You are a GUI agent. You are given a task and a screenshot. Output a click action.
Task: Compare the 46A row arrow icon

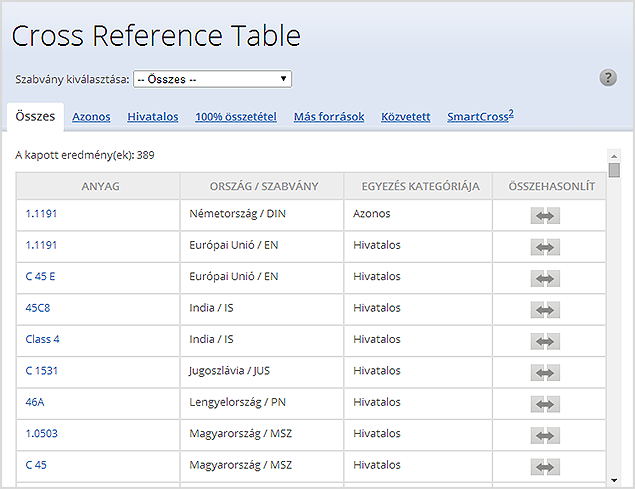(x=545, y=404)
